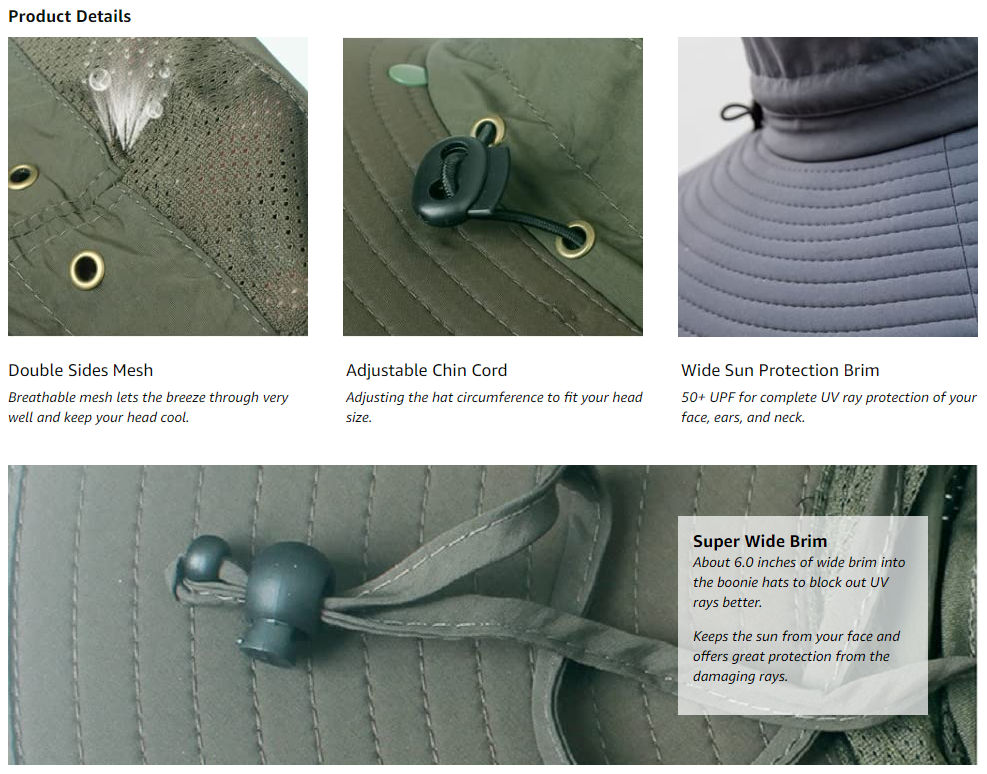This screenshot has width=987, height=774.
Task: Click the Super Wide Brim banner image
Action: pos(492,615)
